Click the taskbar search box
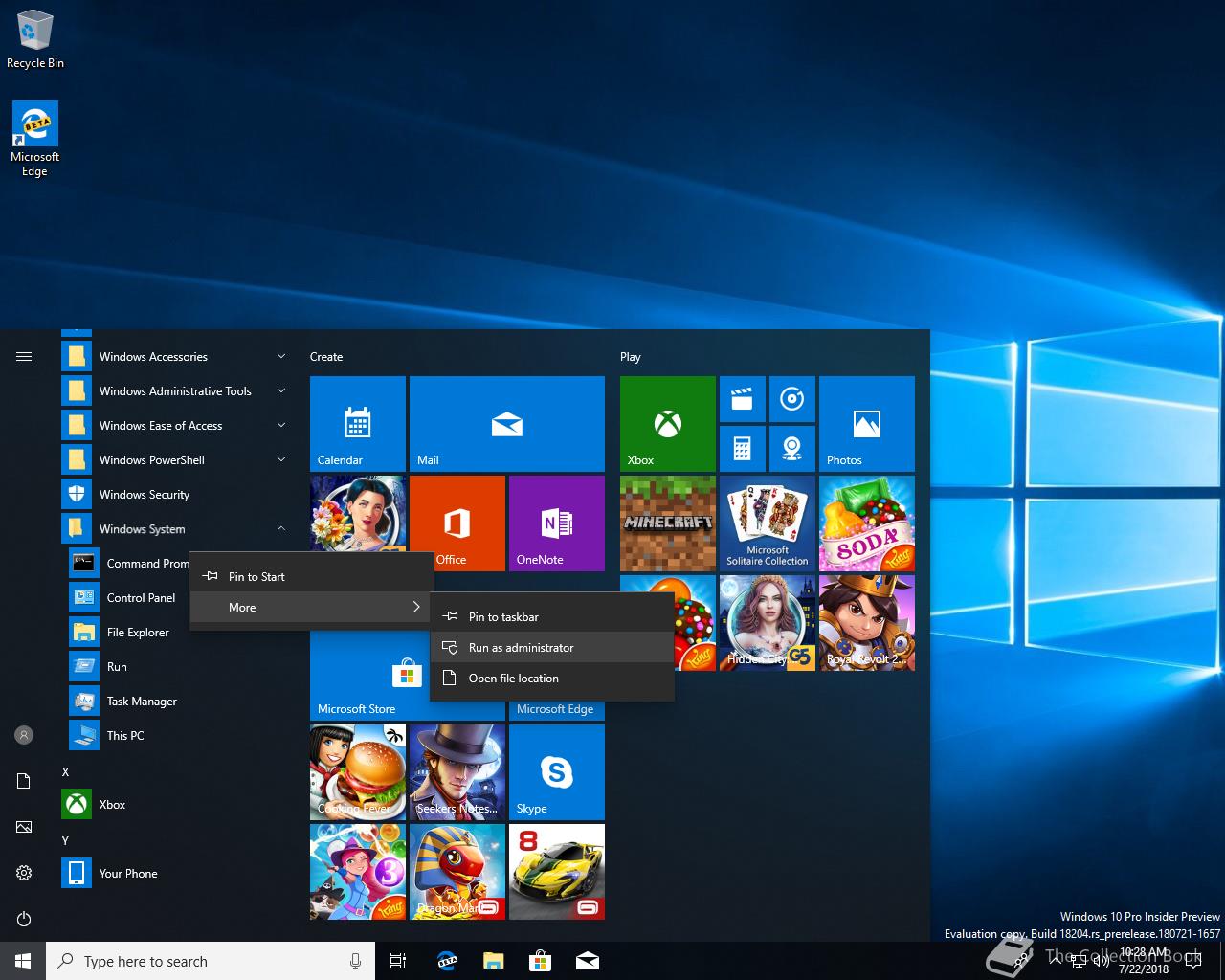The height and width of the screenshot is (980, 1225). [x=211, y=961]
